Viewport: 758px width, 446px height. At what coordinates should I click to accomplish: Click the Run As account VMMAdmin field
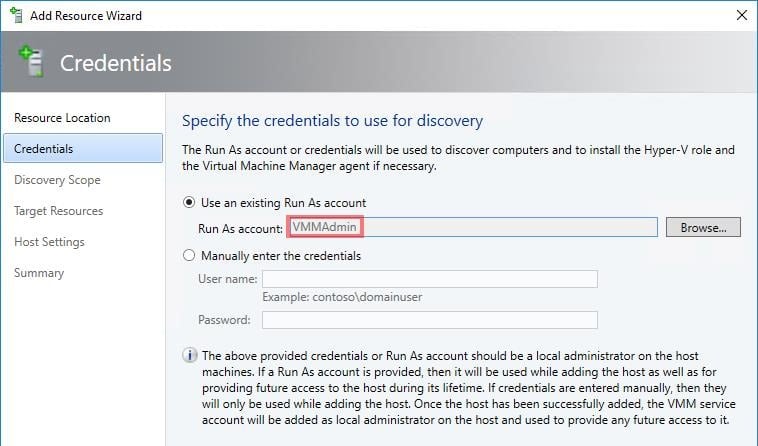point(472,227)
